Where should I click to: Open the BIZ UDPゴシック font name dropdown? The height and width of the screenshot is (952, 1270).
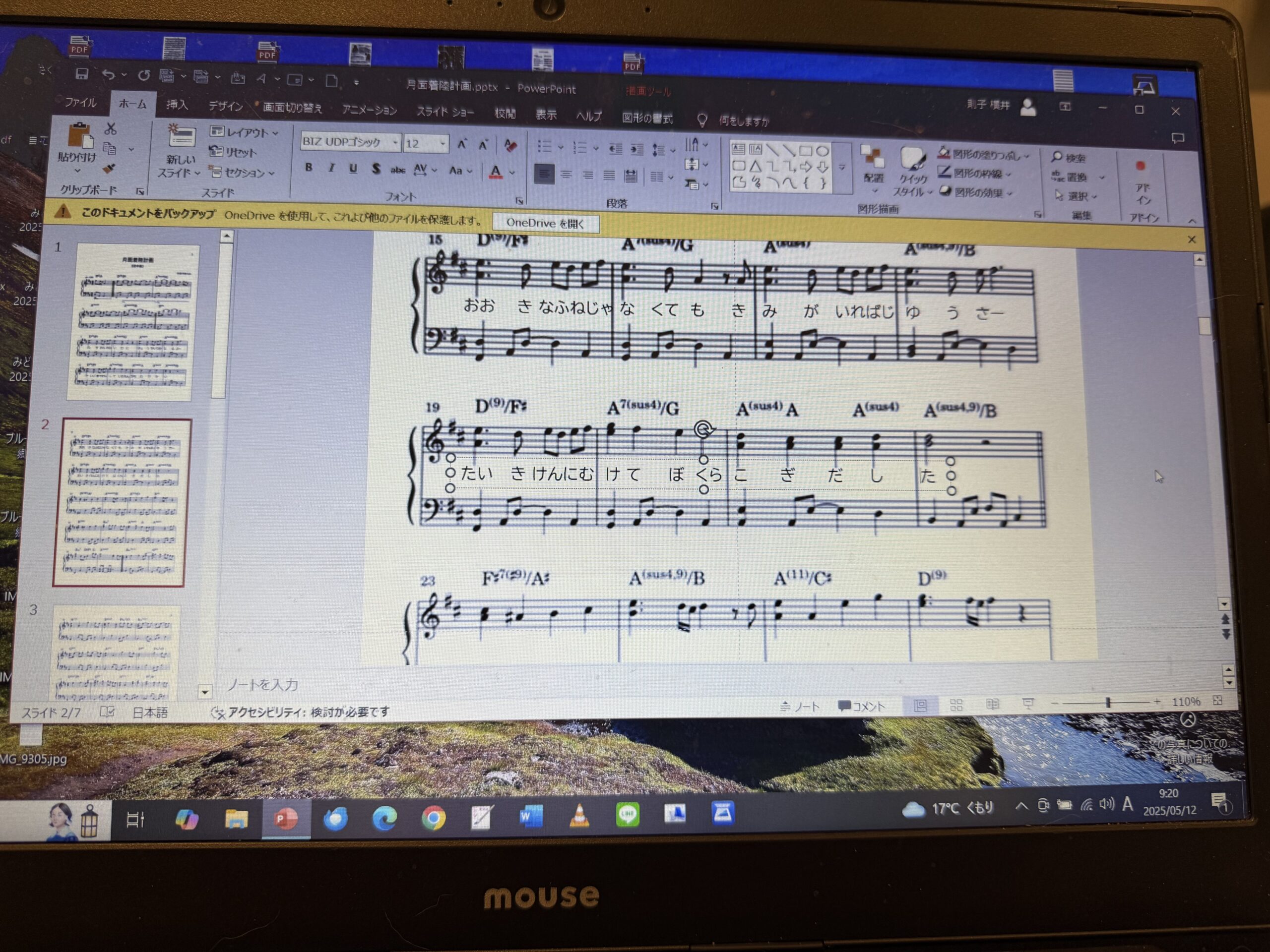coord(395,142)
